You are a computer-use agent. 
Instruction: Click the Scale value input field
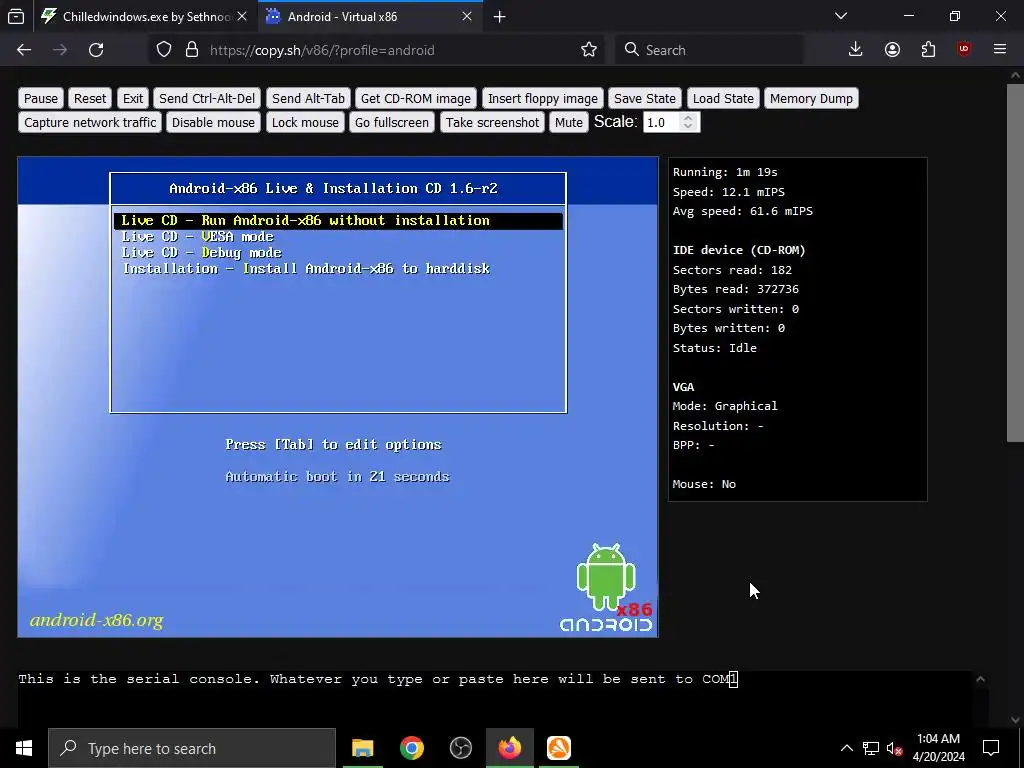[662, 123]
